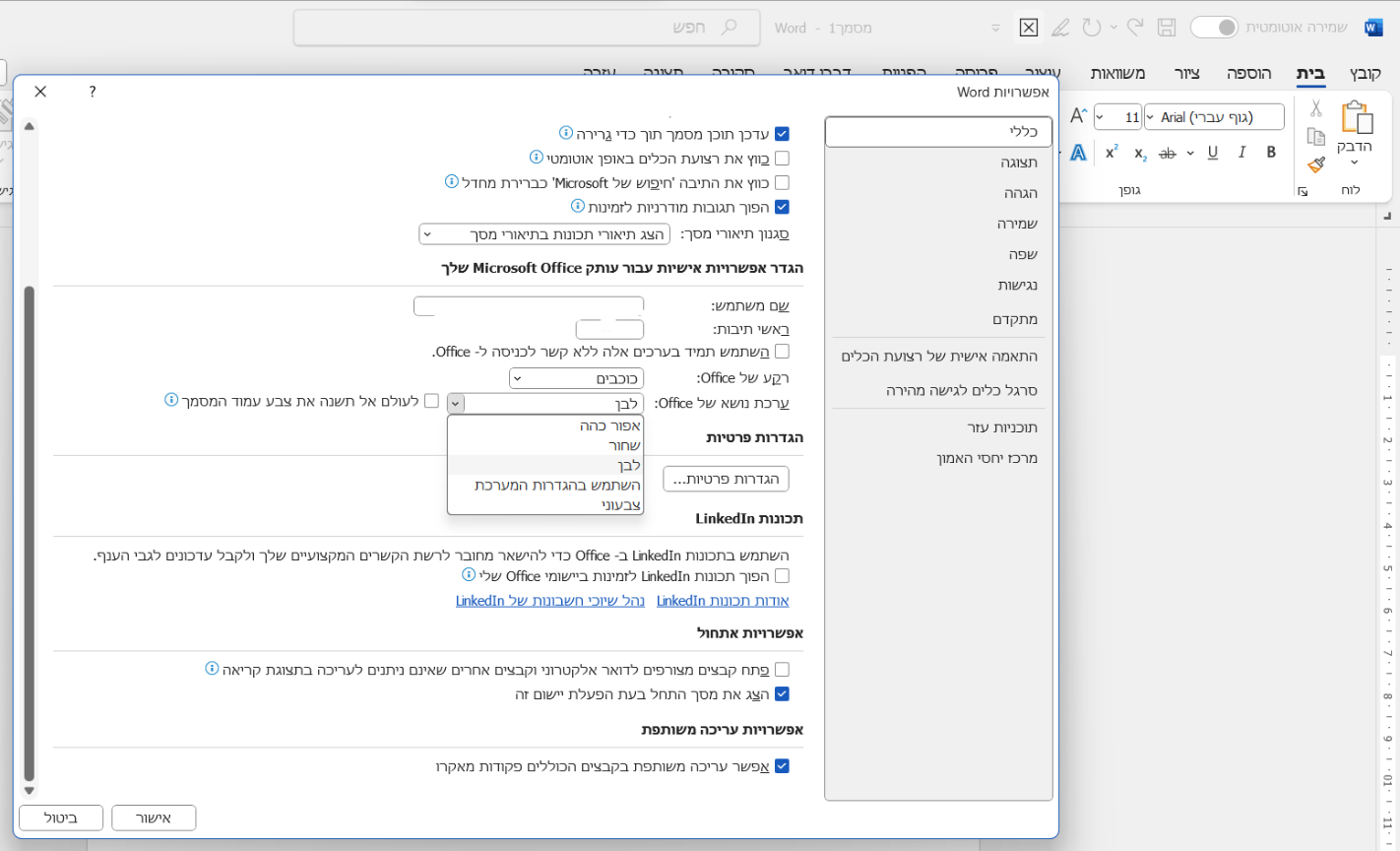Check השתמש תמיד בערכים אלה checkbox
The image size is (1400, 851).
782,352
